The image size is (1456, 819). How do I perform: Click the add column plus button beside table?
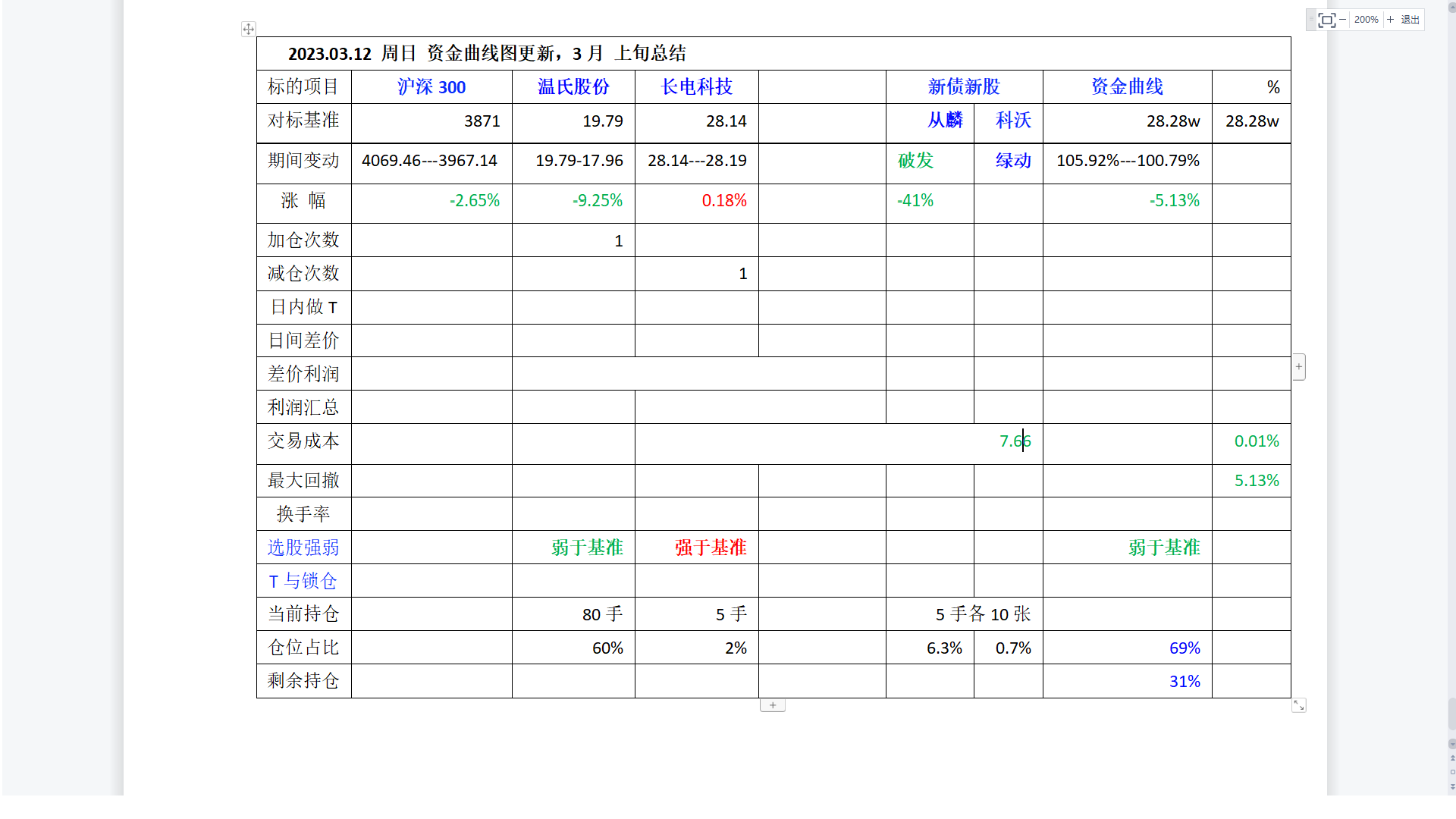(1299, 367)
